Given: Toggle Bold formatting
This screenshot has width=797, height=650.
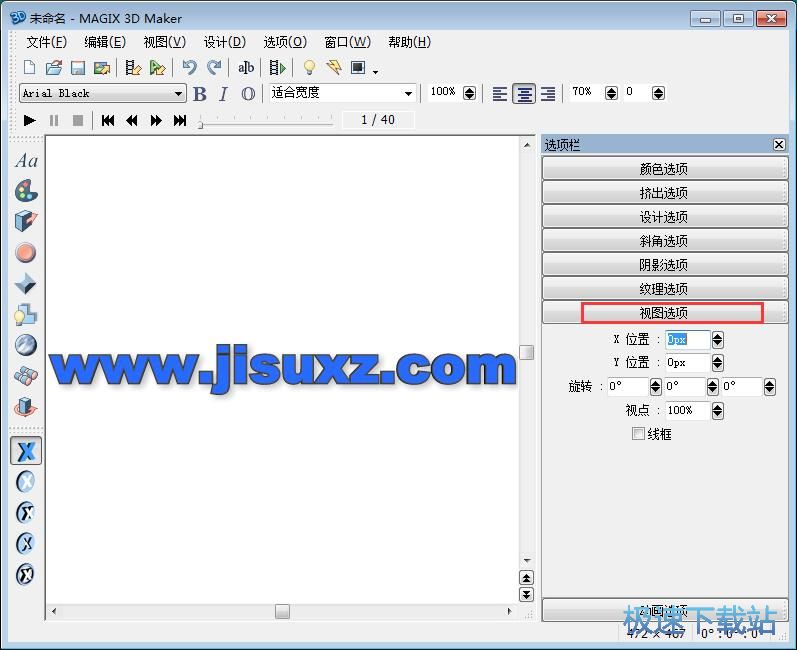Looking at the screenshot, I should [x=200, y=94].
